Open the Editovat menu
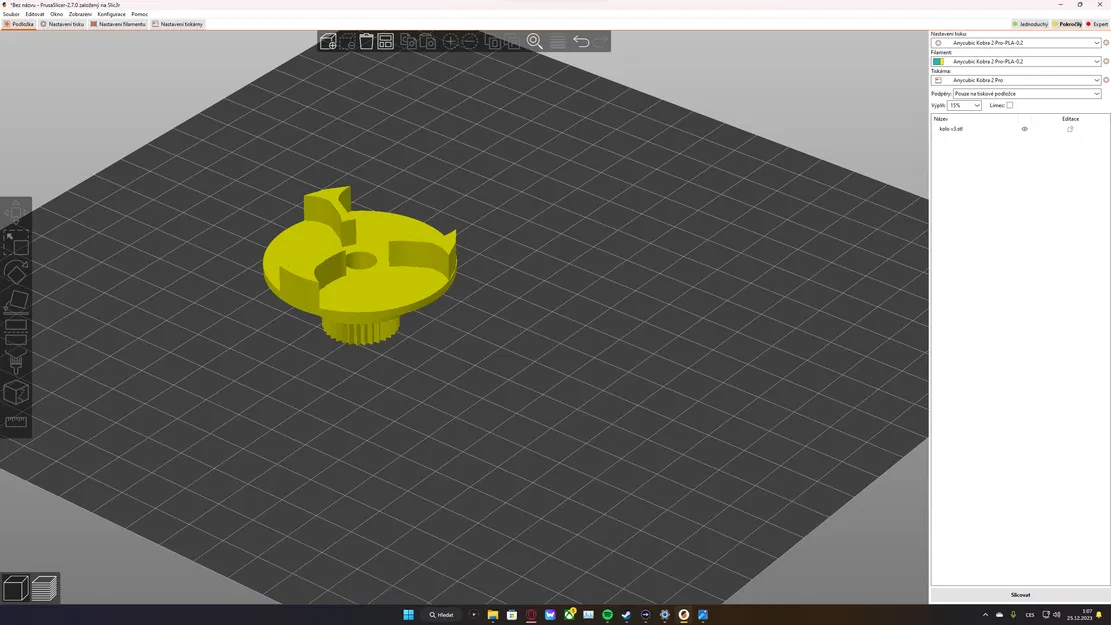This screenshot has height=625, width=1111. [35, 14]
